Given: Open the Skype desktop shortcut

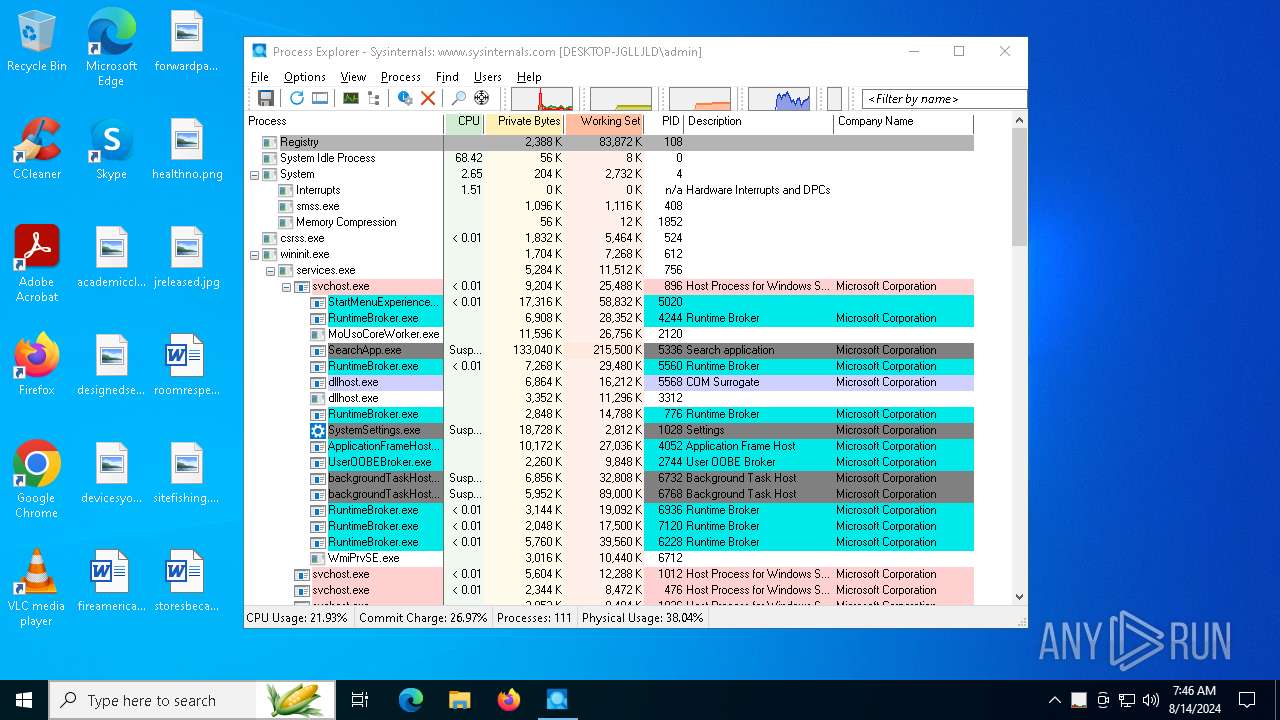Looking at the screenshot, I should pos(111,150).
